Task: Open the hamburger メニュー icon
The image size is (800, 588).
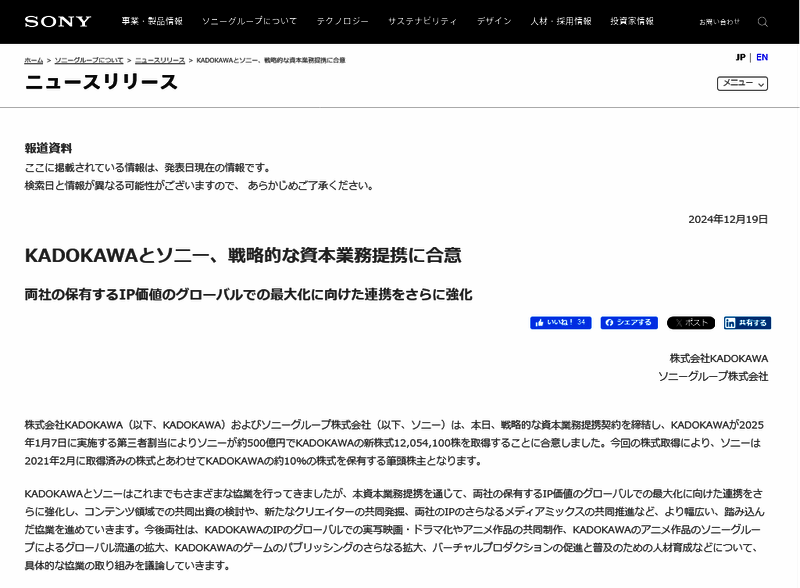Action: tap(742, 84)
